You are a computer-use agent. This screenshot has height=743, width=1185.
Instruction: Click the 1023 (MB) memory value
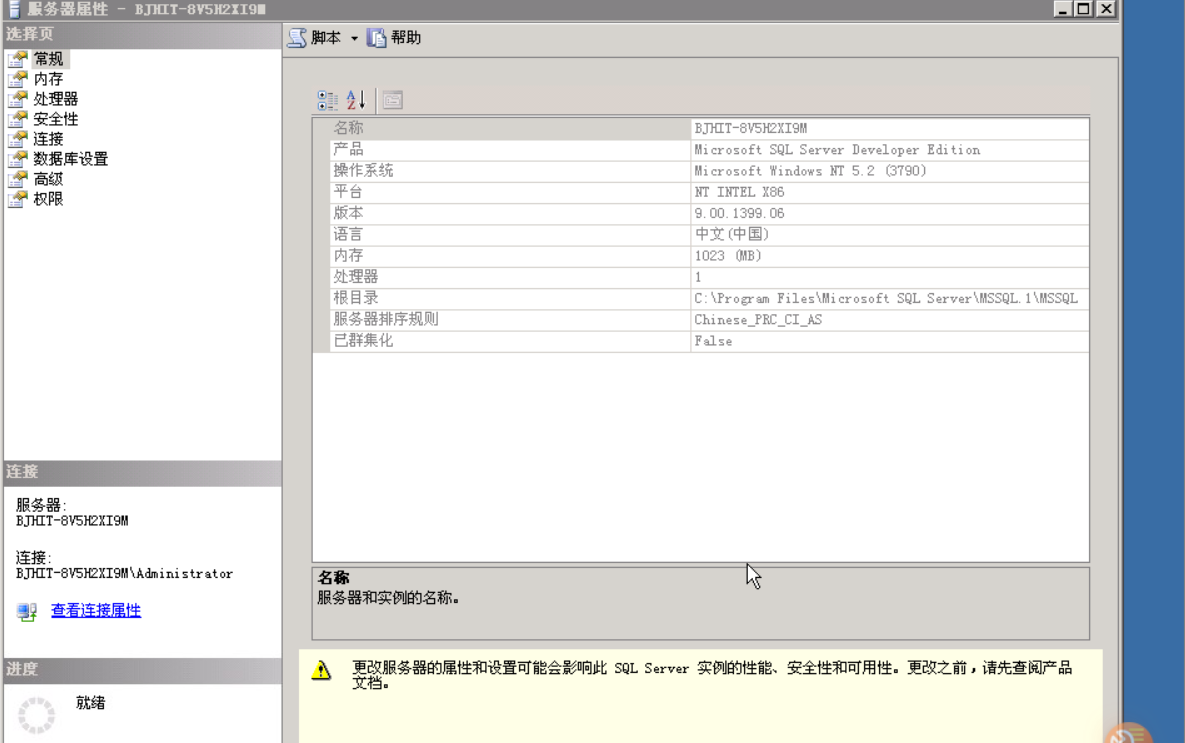pos(728,255)
